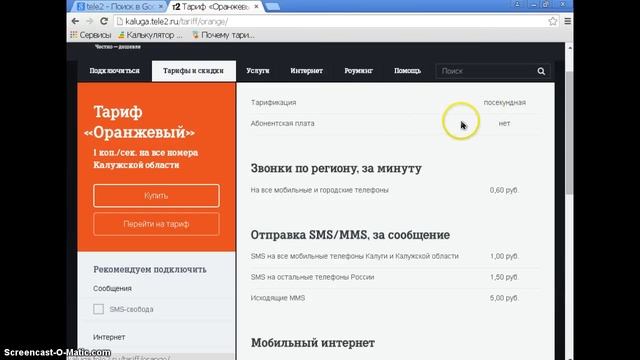Open the Роуминг menu item
This screenshot has height=360, width=640.
(358, 71)
